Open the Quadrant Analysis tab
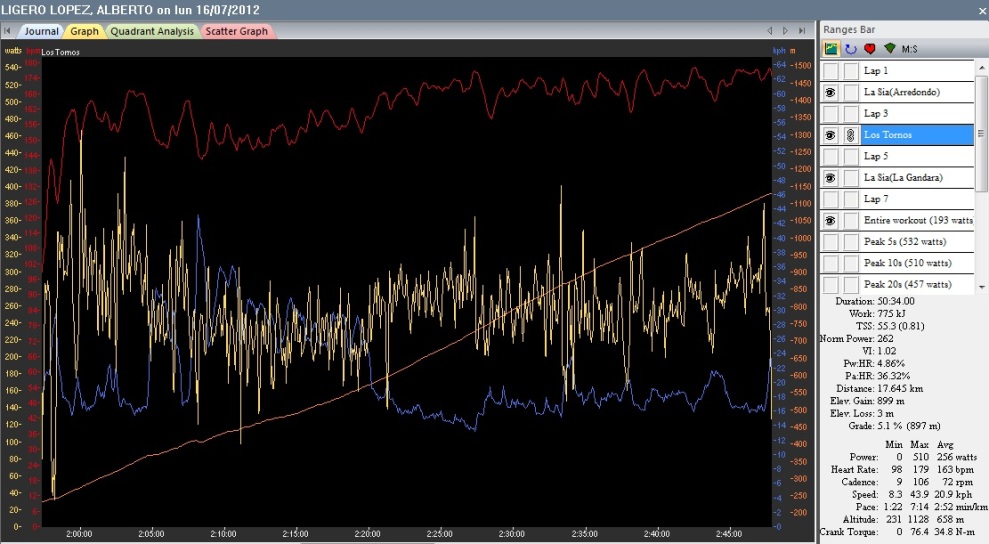Viewport: 989px width, 544px height. coord(152,31)
